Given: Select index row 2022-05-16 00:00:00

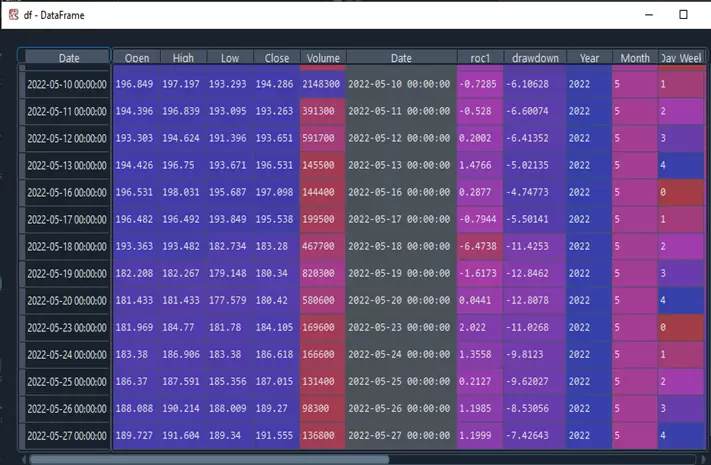Looking at the screenshot, I should point(65,192).
